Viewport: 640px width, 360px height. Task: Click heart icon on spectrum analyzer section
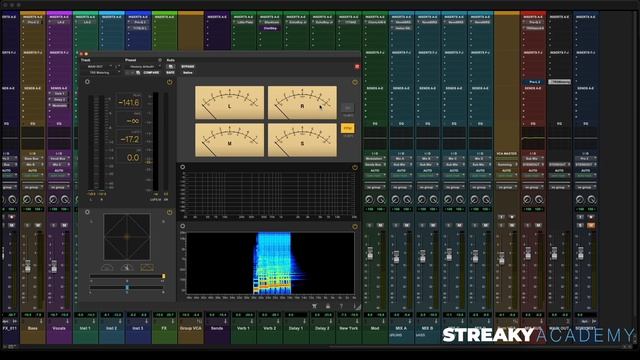point(355,167)
